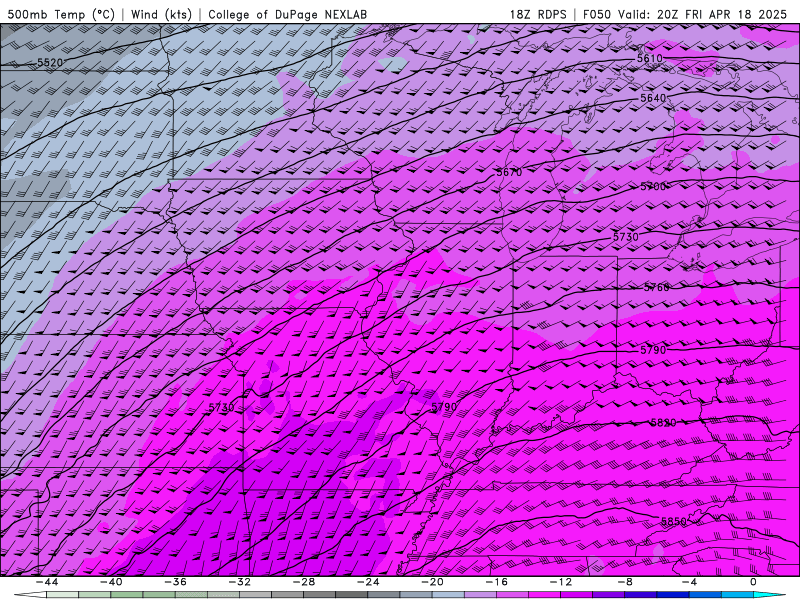Viewport: 800px width, 600px height.
Task: Click the 5640 height contour label
Action: coord(653,98)
